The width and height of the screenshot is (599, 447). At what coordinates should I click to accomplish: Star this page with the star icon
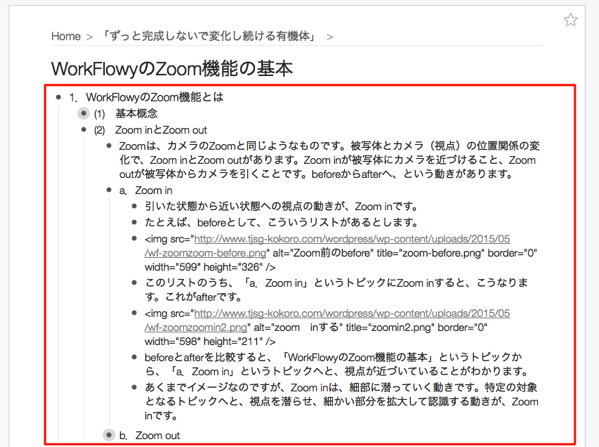pos(570,19)
